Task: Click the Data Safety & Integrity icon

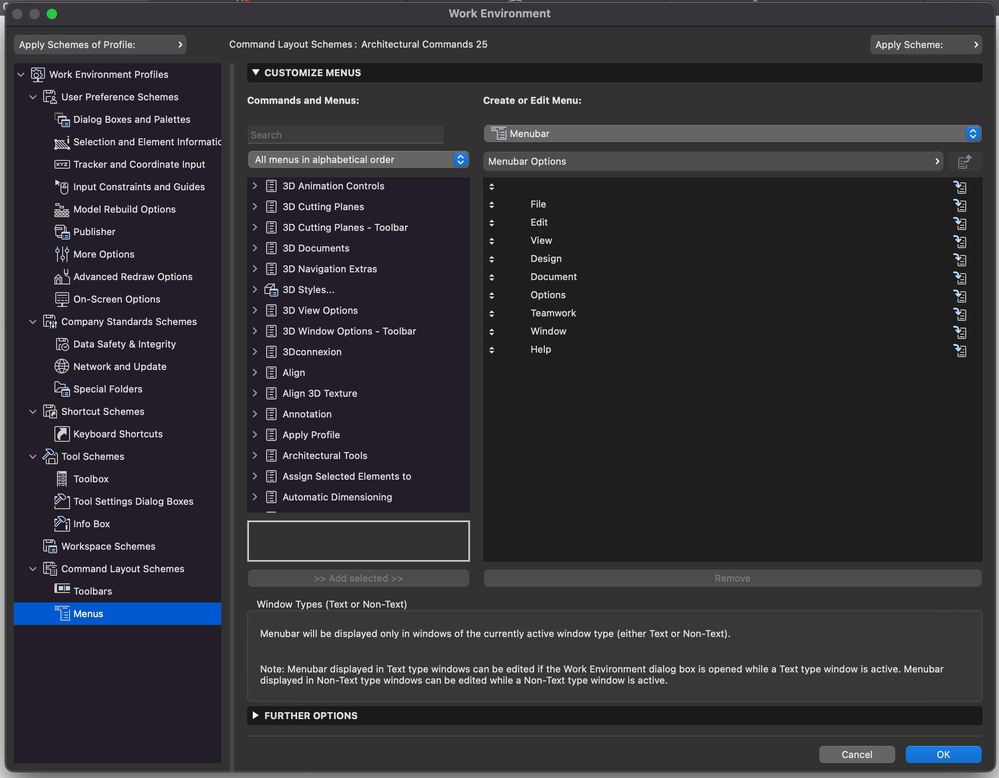Action: (63, 344)
